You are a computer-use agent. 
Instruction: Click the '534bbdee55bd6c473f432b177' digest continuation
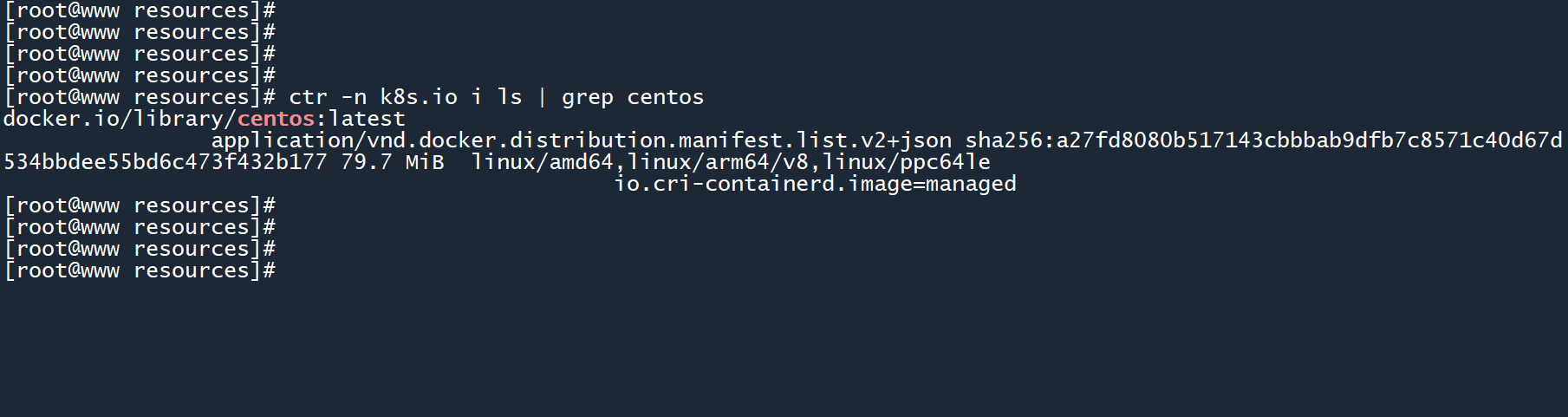click(165, 162)
